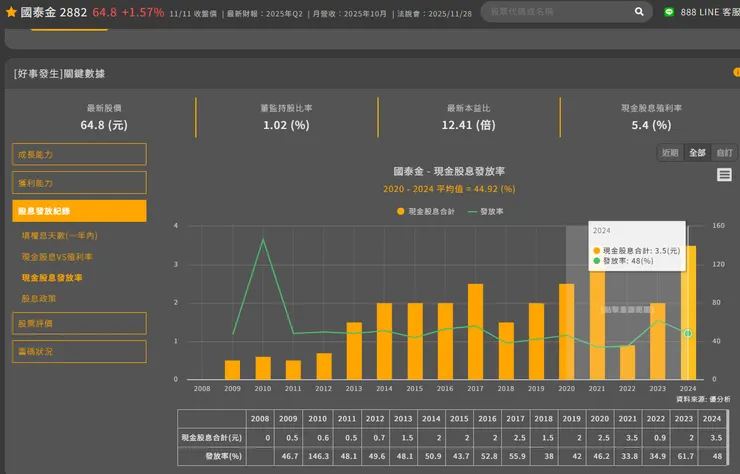This screenshot has width=740, height=474.
Task: Collapse the 股息發放紀錄 section
Action: point(79,211)
